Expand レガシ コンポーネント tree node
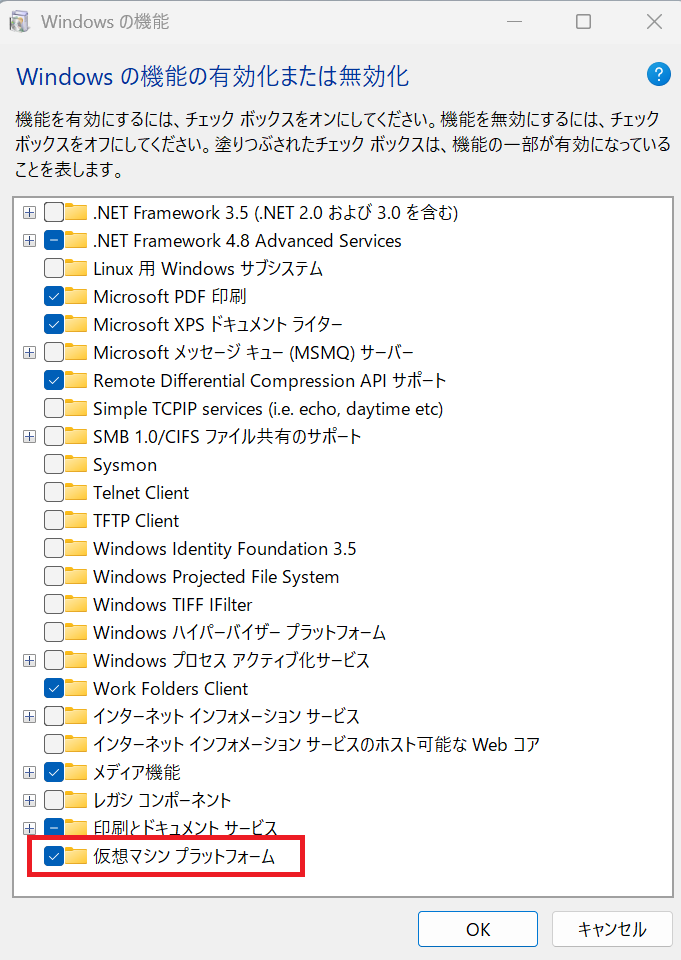The image size is (681, 960). [x=29, y=800]
